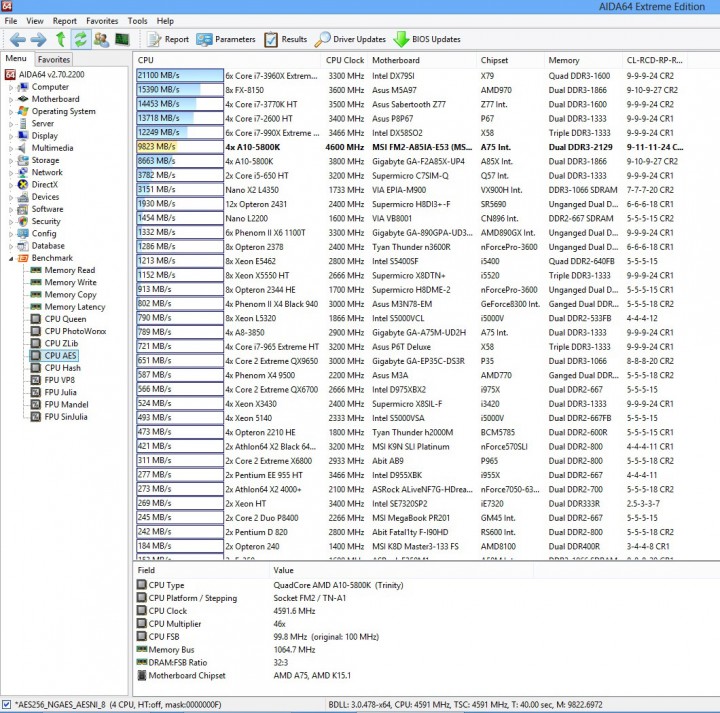This screenshot has height=713, width=720.
Task: Open the Report menu
Action: tap(64, 21)
